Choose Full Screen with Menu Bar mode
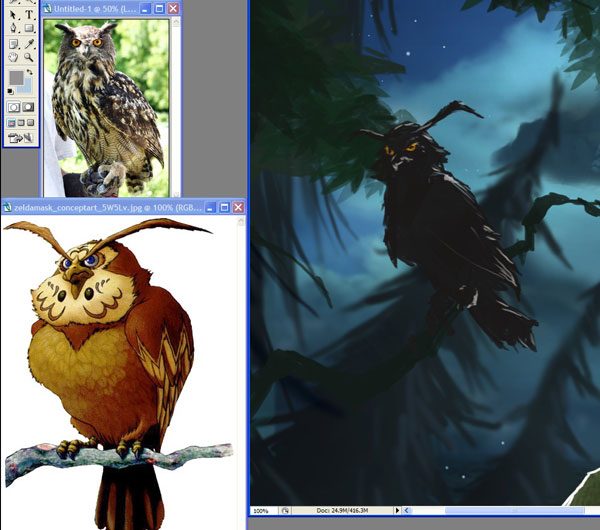This screenshot has height=530, width=600. [x=21, y=123]
